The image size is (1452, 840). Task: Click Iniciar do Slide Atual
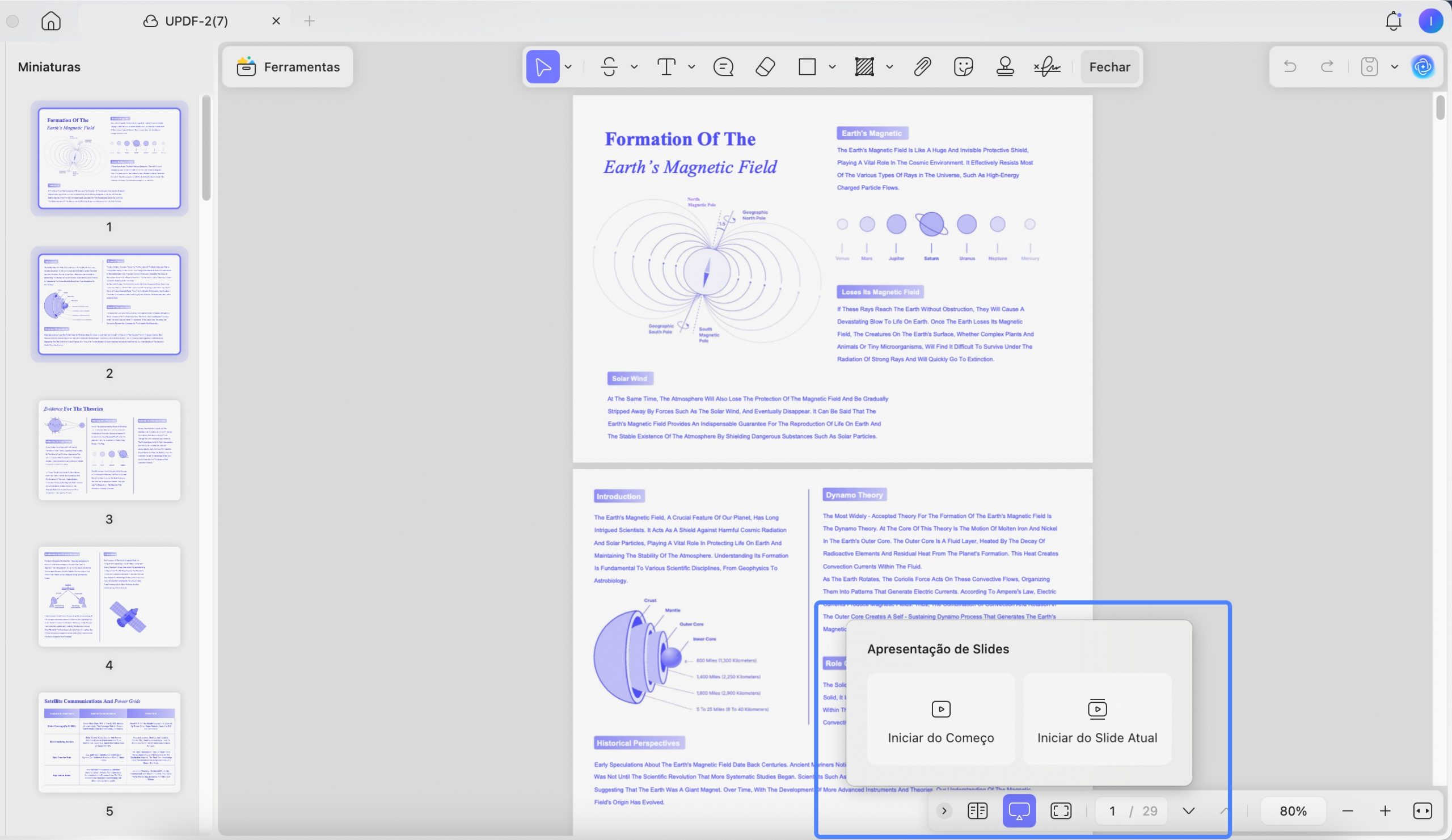pyautogui.click(x=1097, y=720)
